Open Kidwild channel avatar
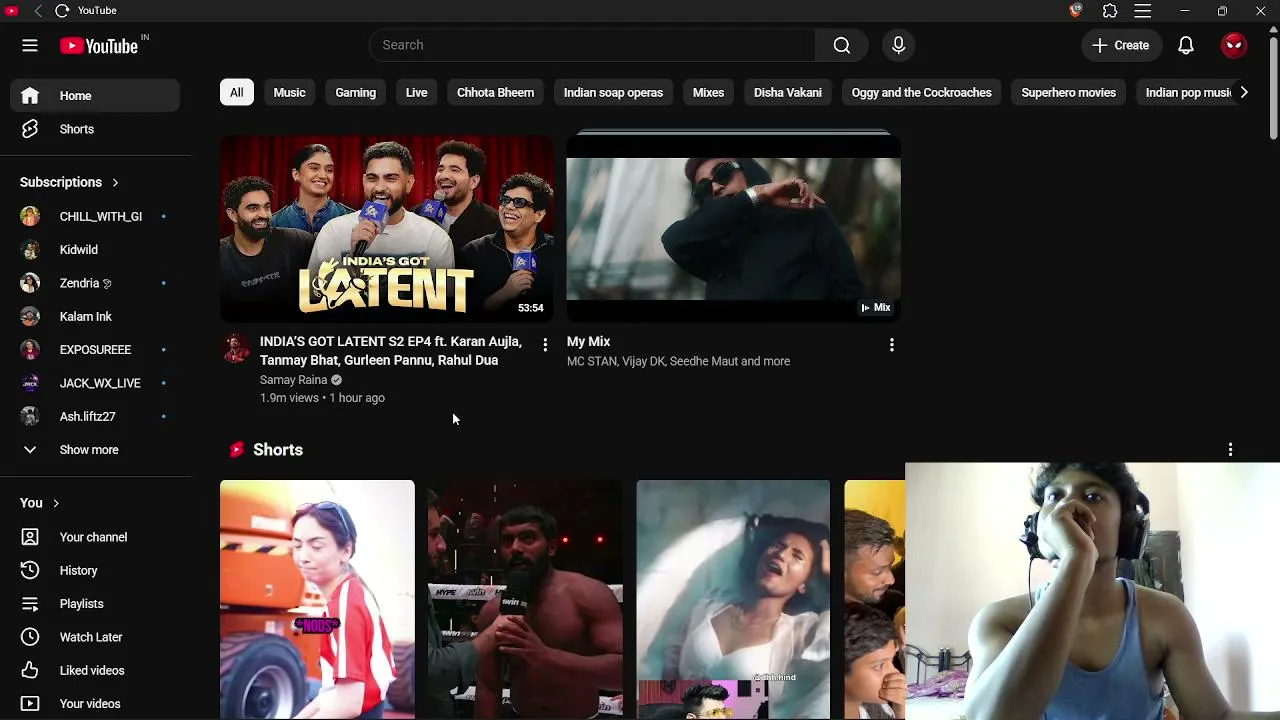Screen dimensions: 1280x720 point(30,250)
